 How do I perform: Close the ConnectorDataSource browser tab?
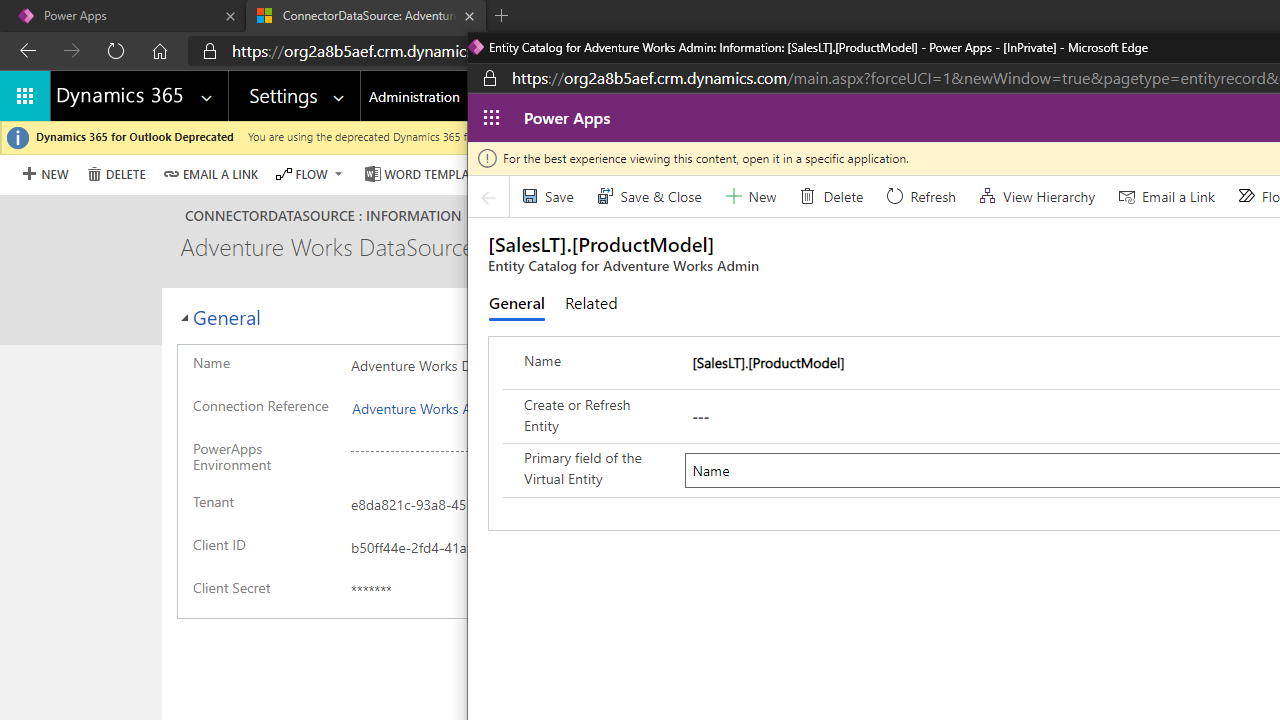point(470,16)
